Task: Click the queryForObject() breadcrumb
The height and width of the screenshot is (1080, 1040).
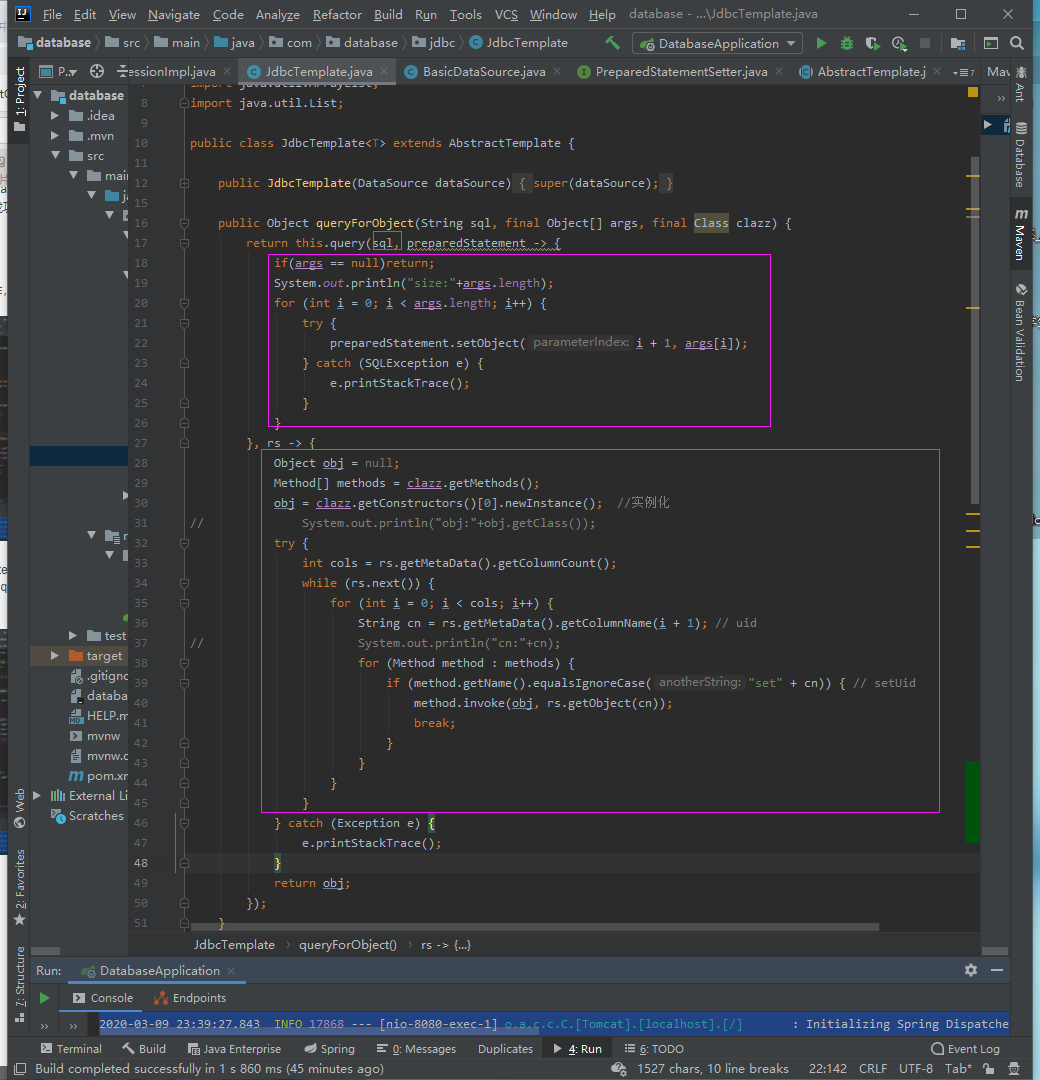Action: coord(348,945)
